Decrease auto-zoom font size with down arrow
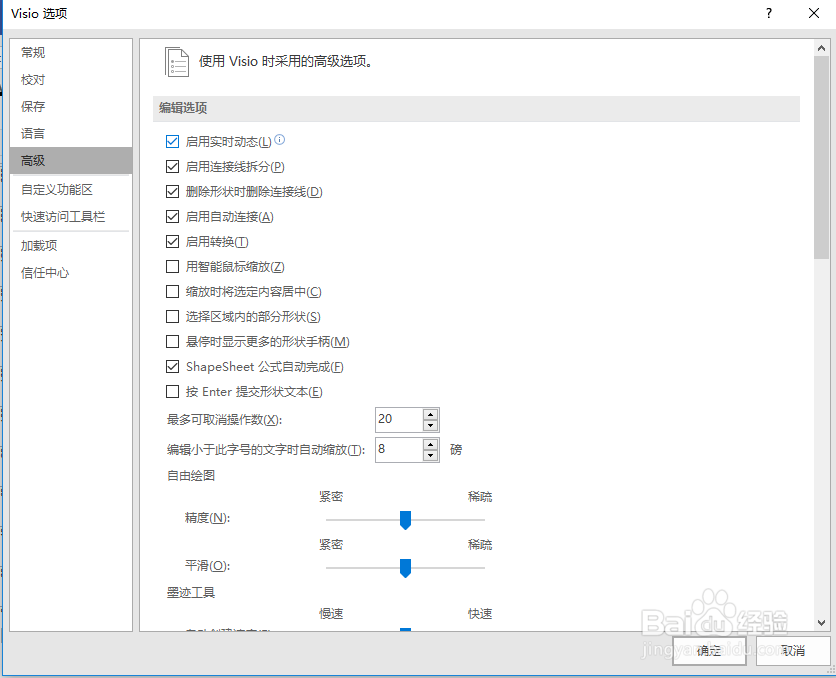 430,455
